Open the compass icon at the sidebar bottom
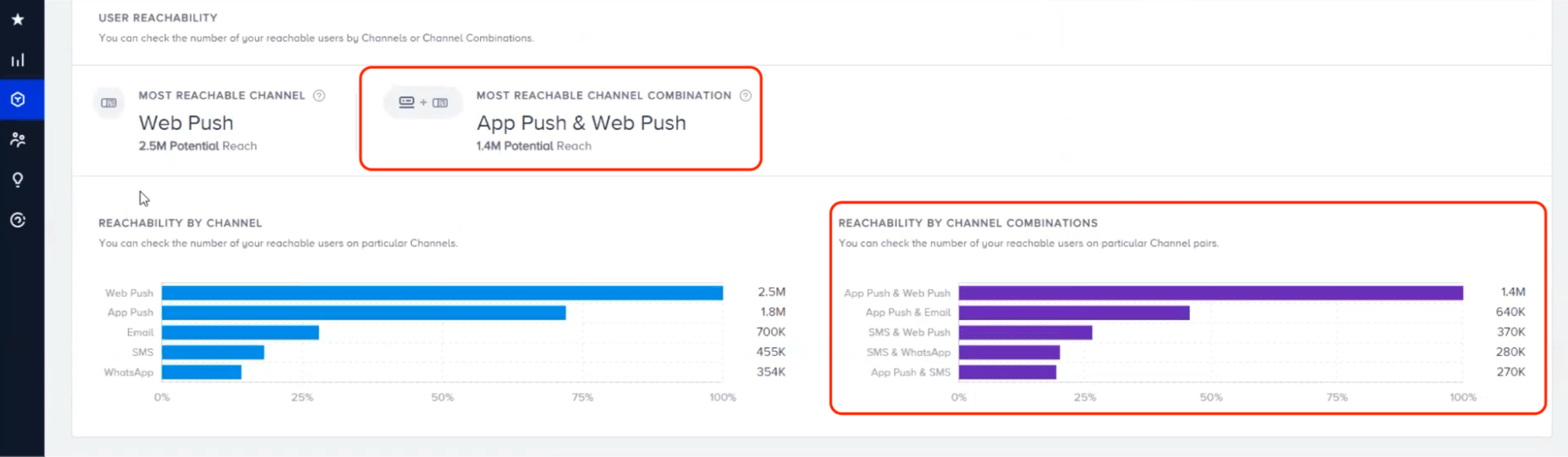 [16, 219]
